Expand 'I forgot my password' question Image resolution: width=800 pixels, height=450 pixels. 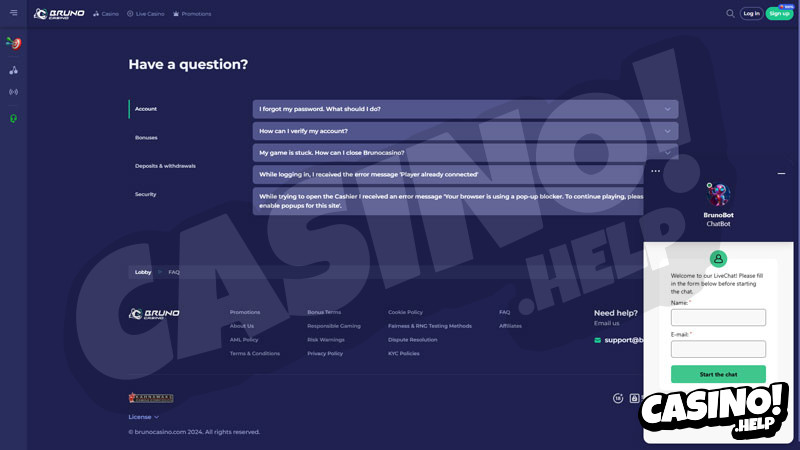tap(465, 109)
